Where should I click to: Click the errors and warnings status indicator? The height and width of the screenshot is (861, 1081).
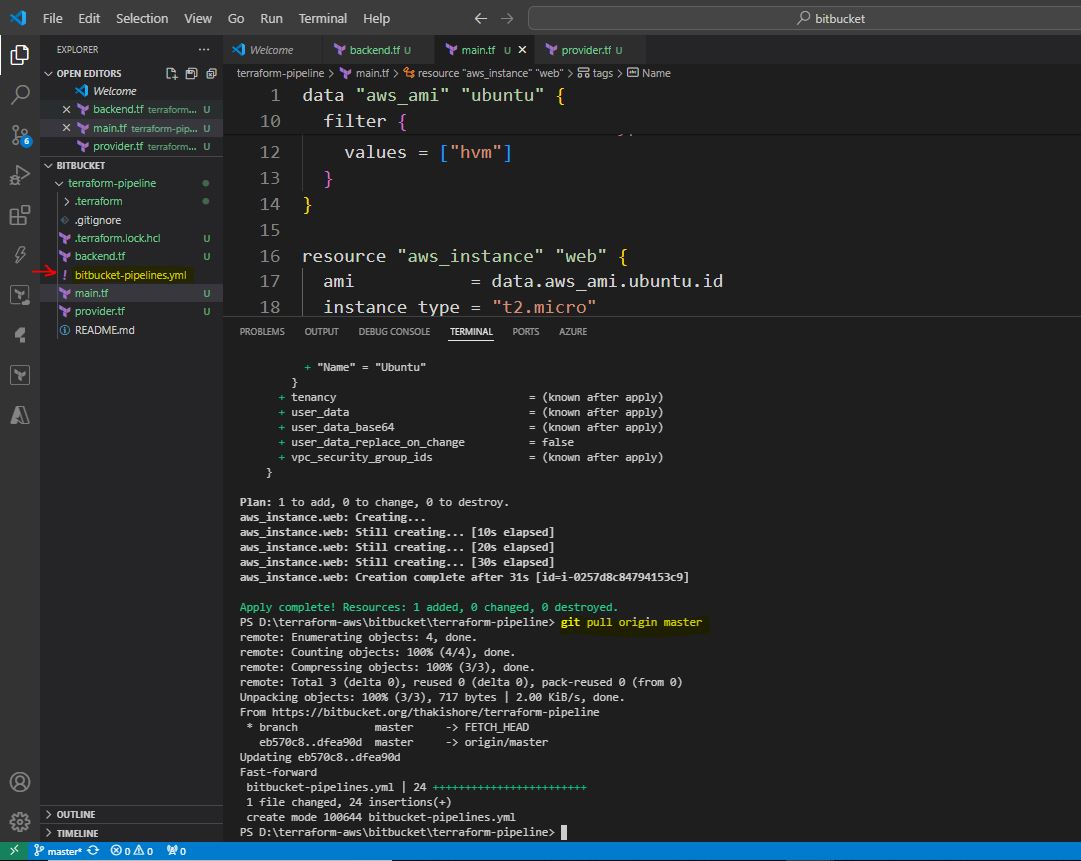(134, 851)
